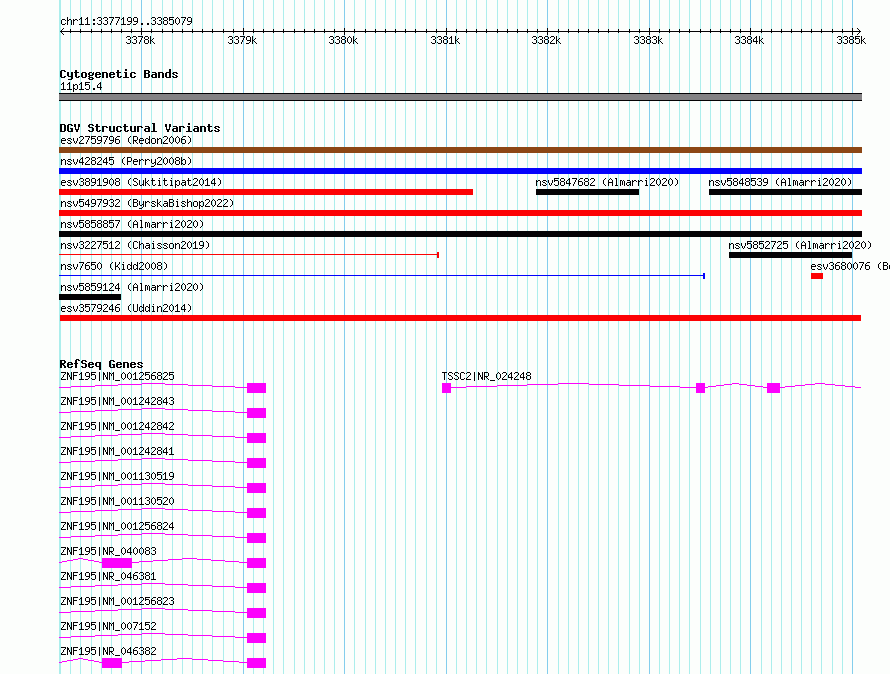Click the ZNF195|NM_001256825 transcript label
890x674 pixels.
(117, 376)
